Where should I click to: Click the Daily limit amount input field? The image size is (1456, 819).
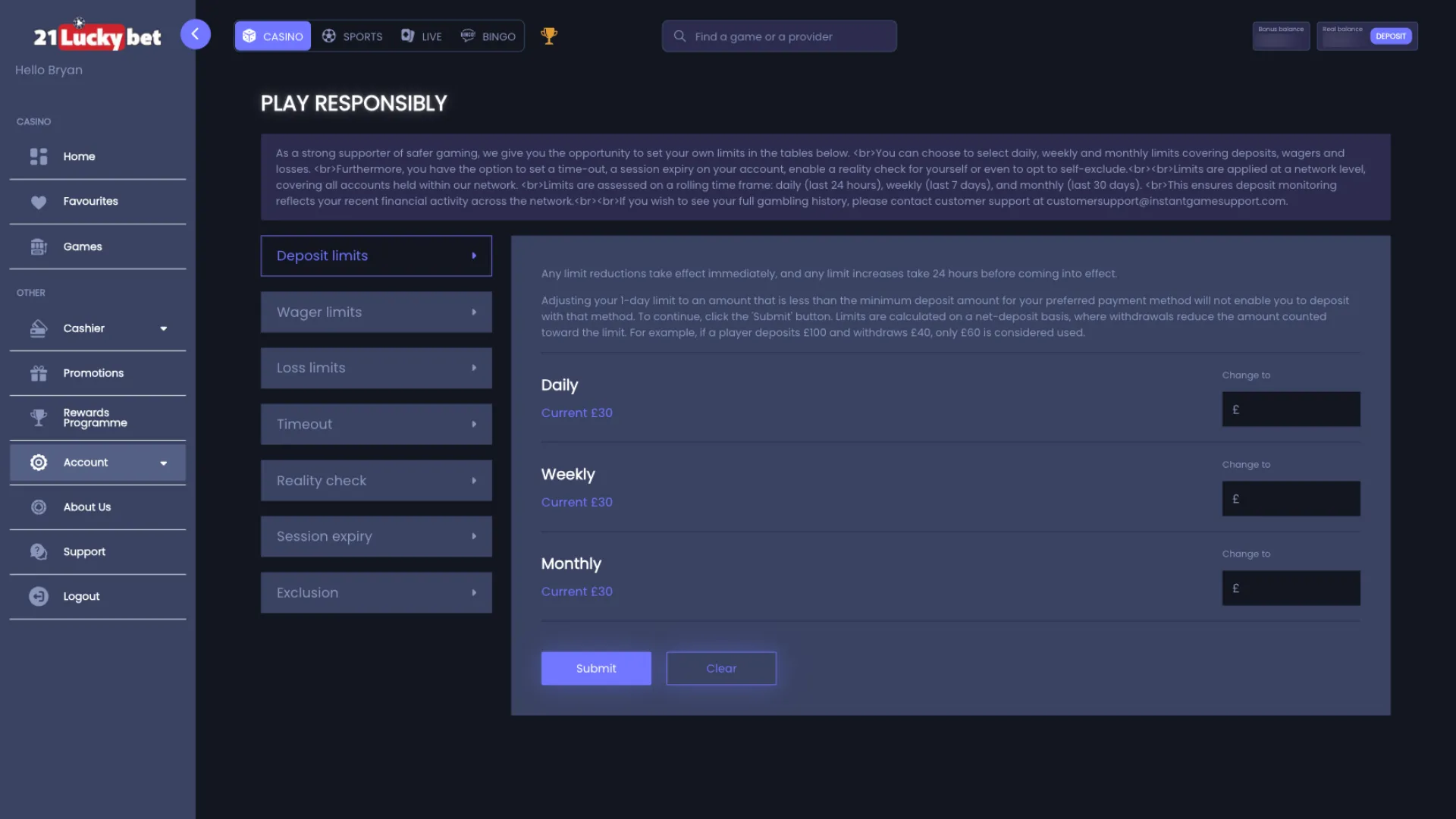(x=1291, y=409)
